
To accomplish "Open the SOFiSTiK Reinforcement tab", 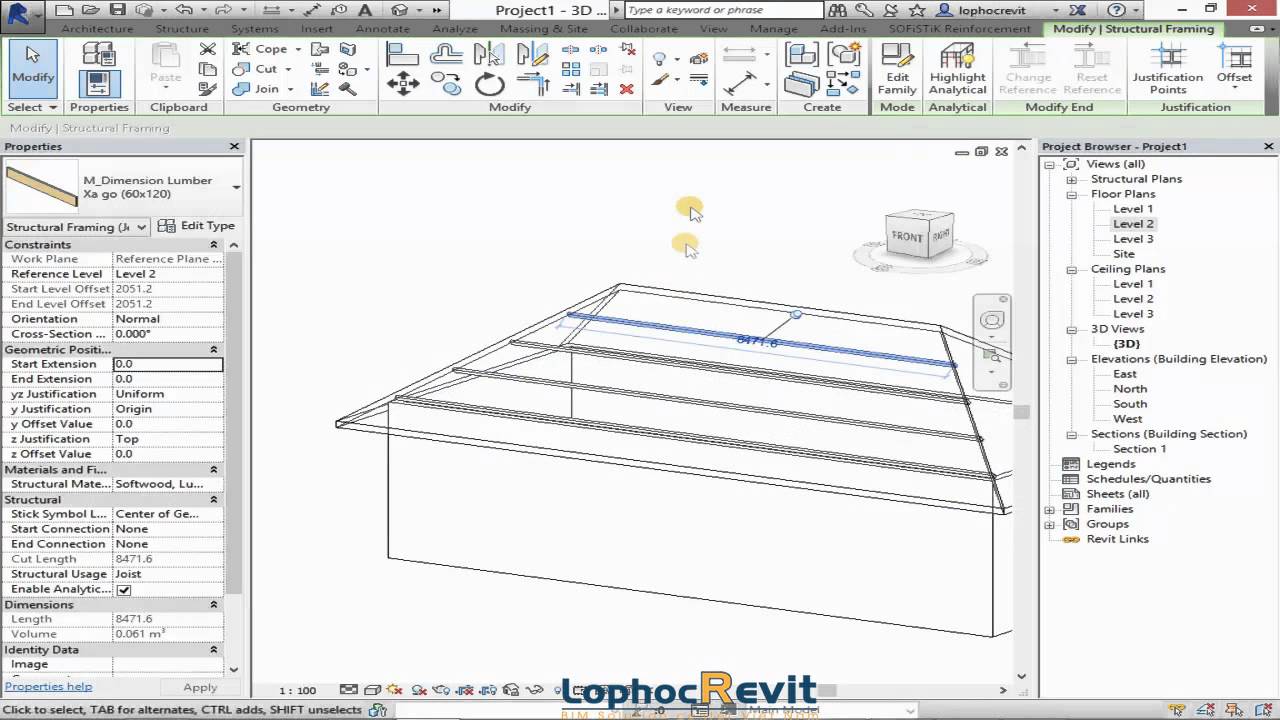I will tap(959, 29).
